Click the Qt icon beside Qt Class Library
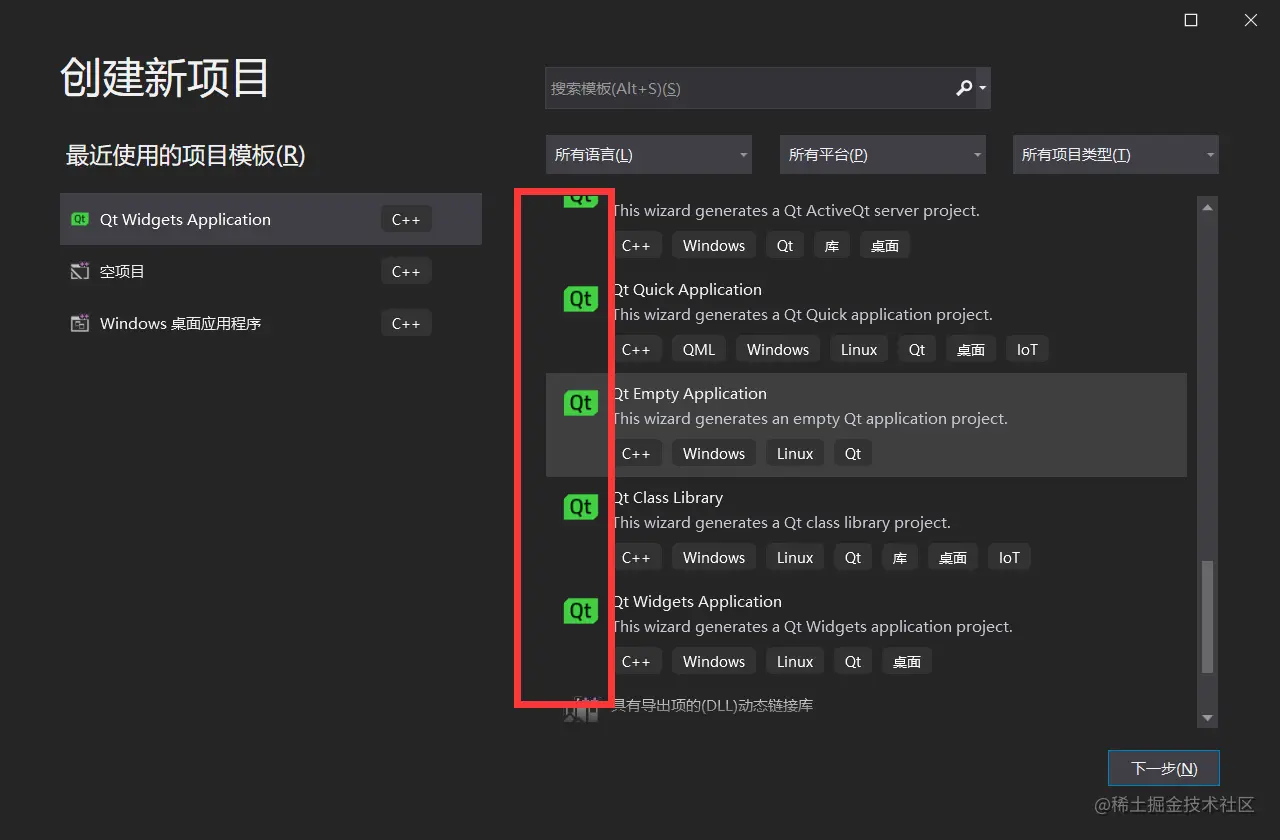 point(580,506)
